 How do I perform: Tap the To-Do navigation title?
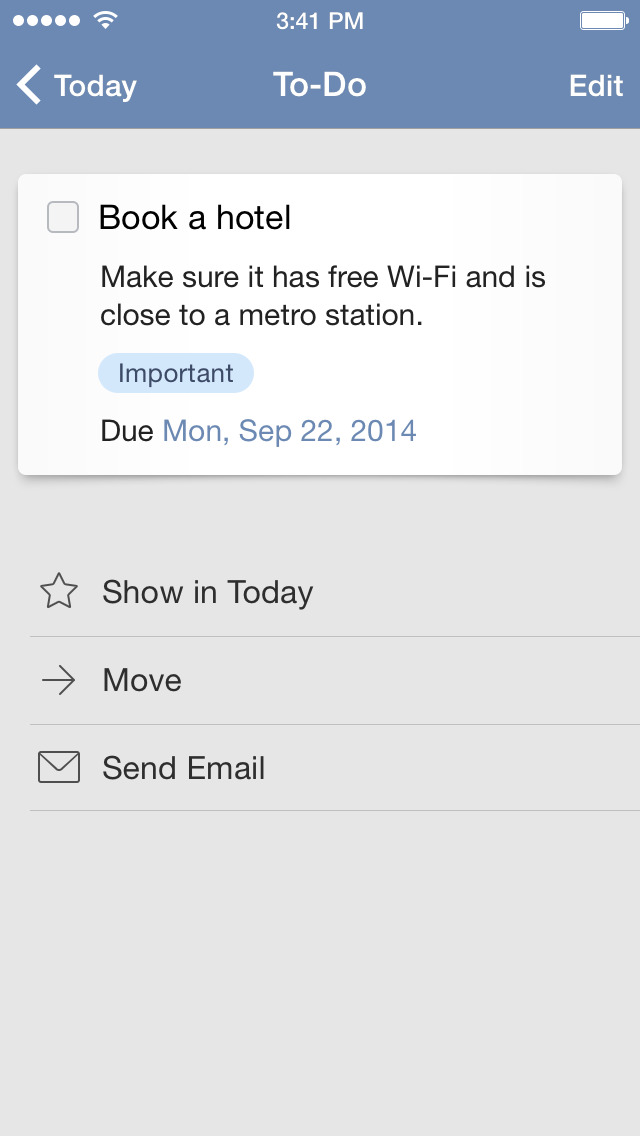(x=320, y=86)
